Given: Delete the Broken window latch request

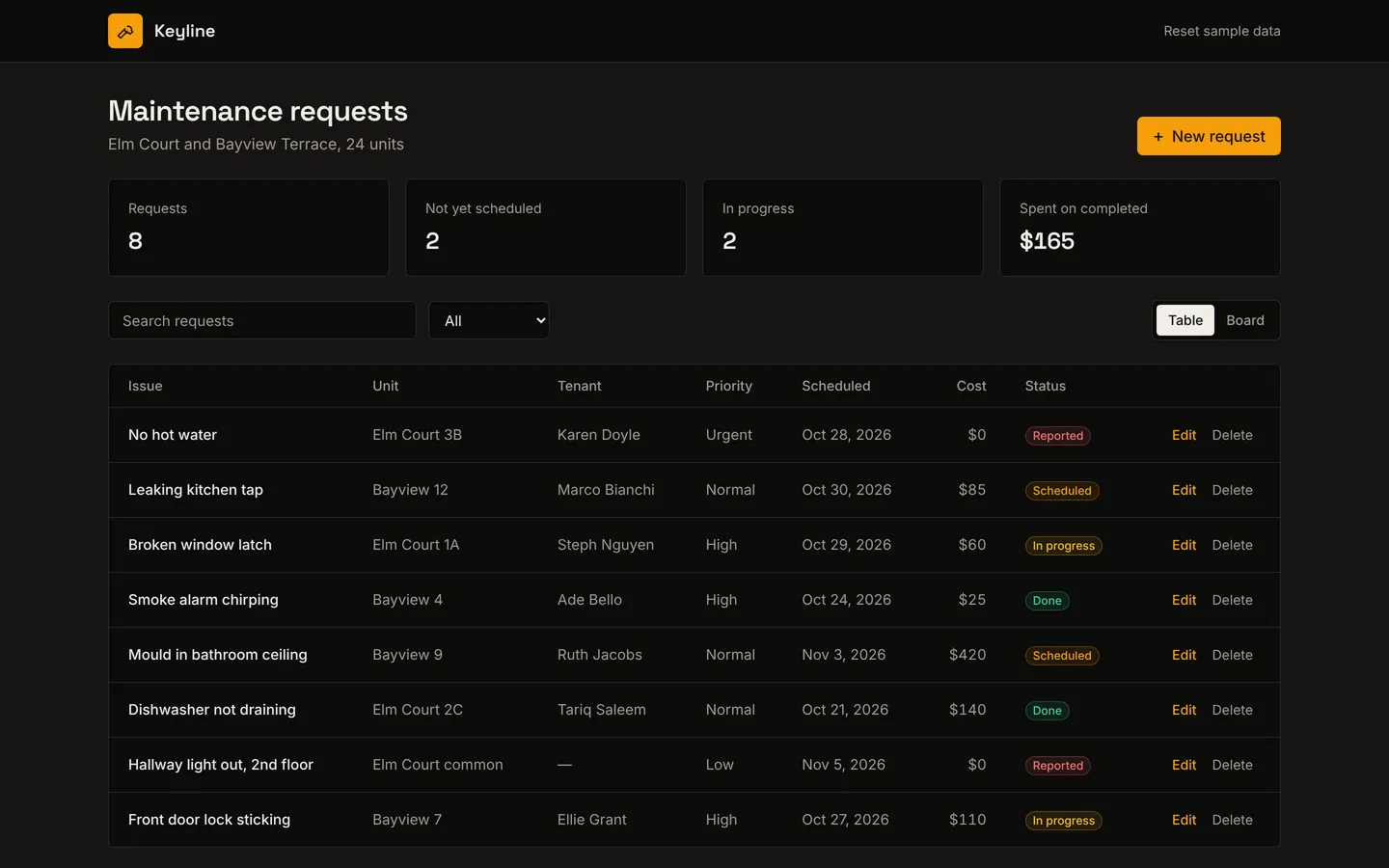Looking at the screenshot, I should click(1232, 545).
